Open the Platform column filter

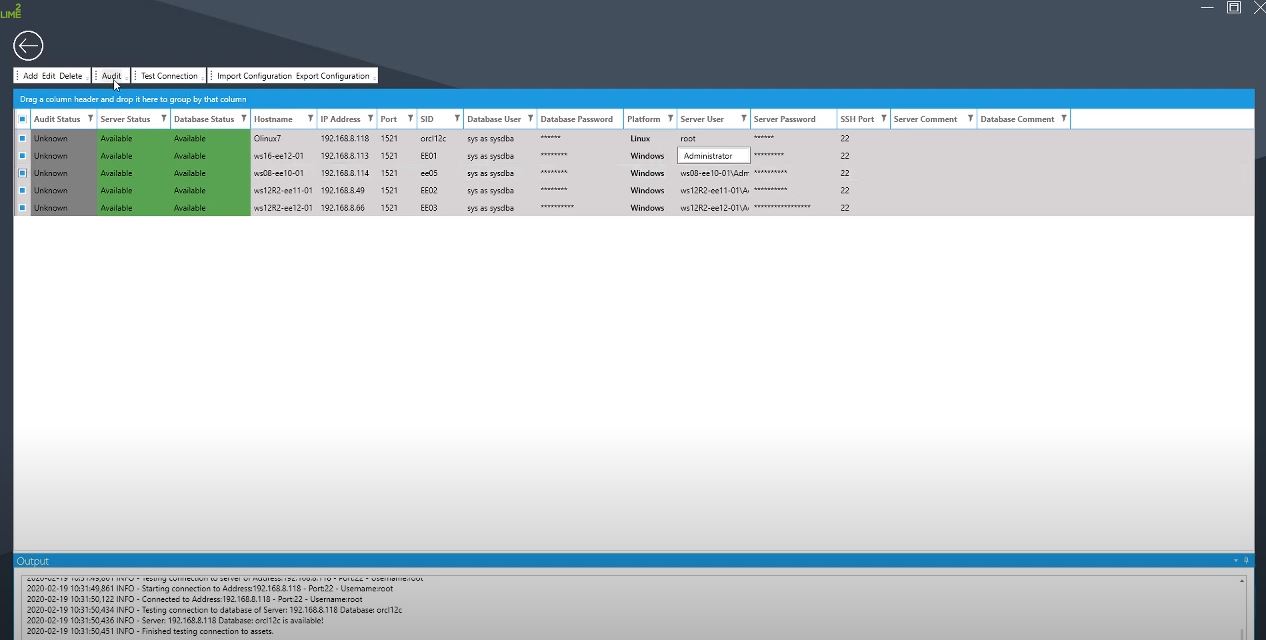(x=670, y=119)
